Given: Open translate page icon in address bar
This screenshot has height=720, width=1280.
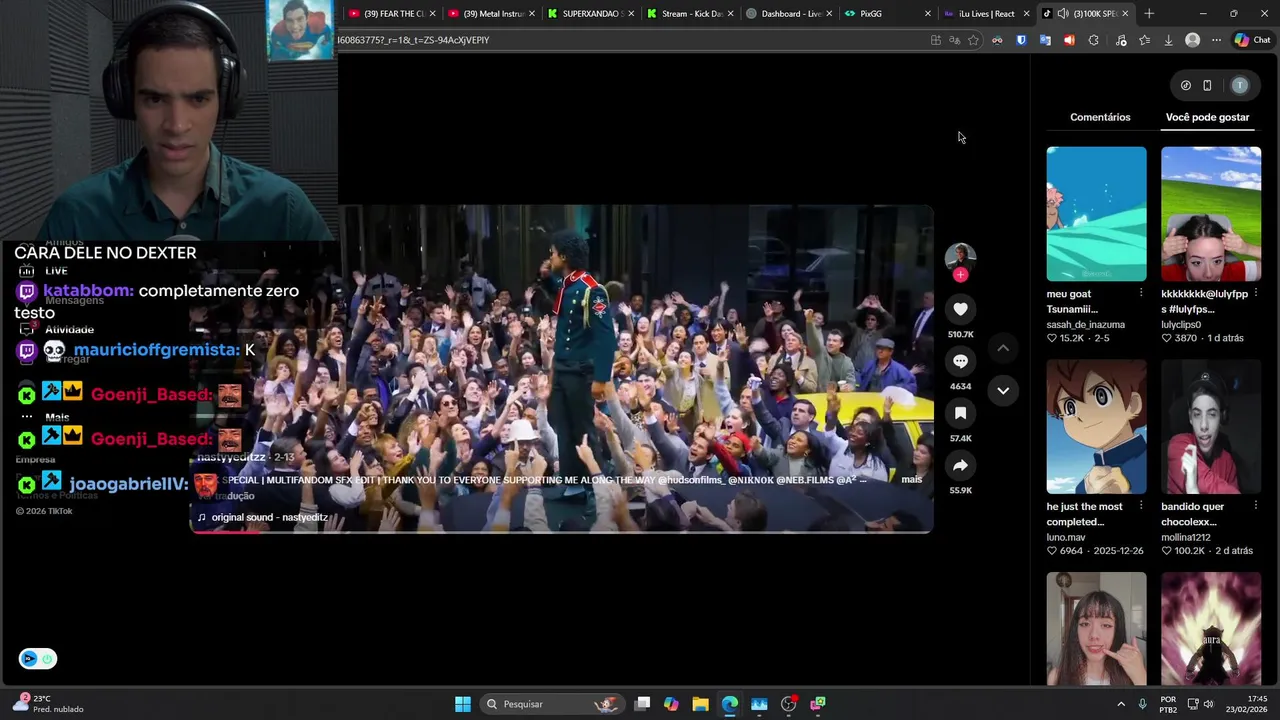Looking at the screenshot, I should (954, 40).
